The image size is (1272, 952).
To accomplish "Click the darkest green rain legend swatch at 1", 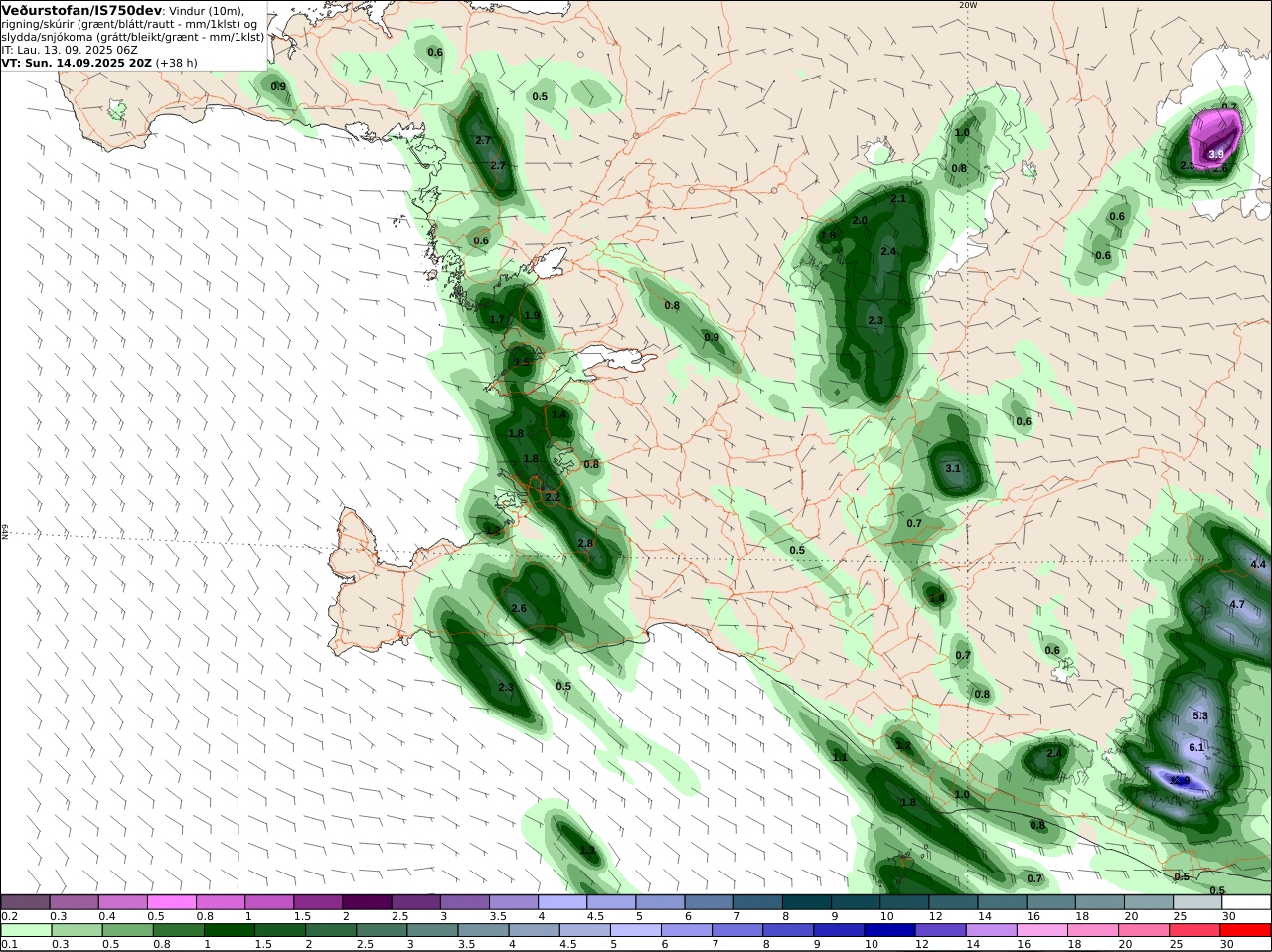I will point(229,930).
